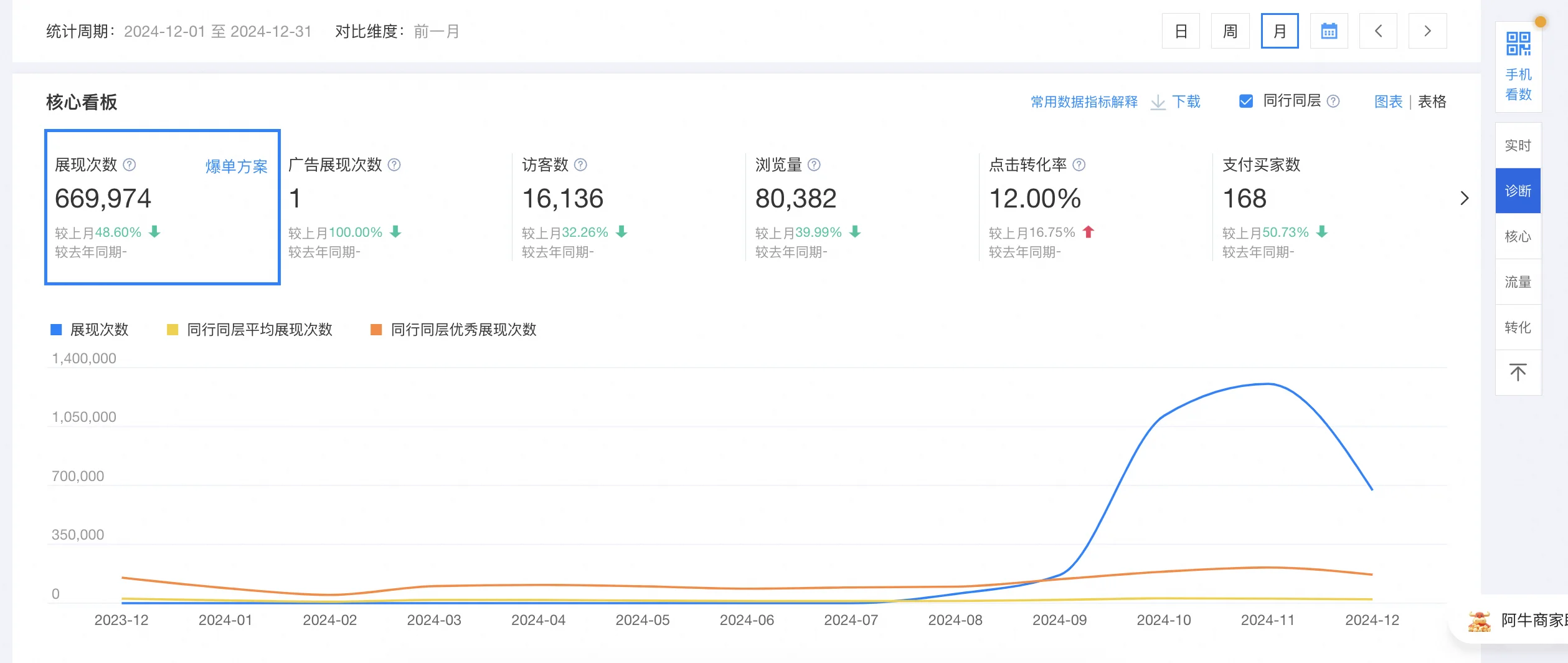Viewport: 1568px width, 663px height.
Task: Click the 669,974 value
Action: point(103,199)
